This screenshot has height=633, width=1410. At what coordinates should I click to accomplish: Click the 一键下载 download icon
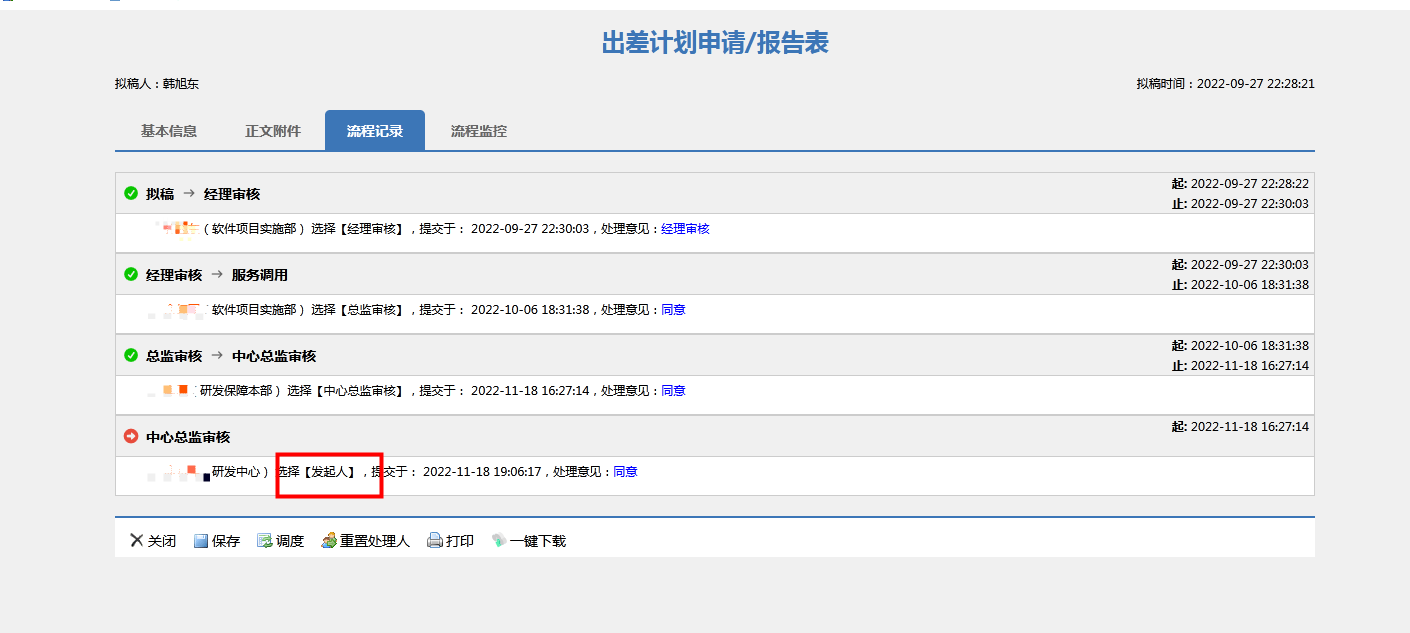click(499, 541)
